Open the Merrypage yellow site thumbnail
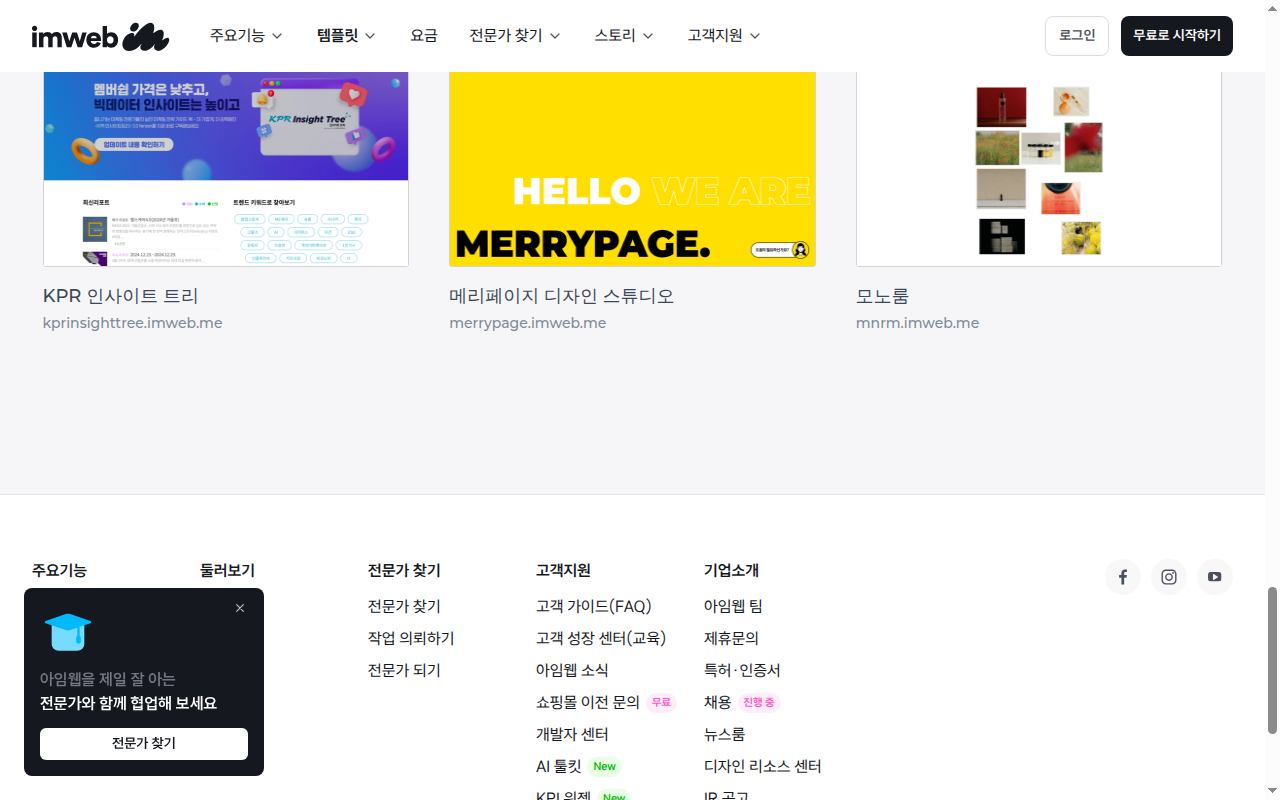This screenshot has width=1280, height=800. pyautogui.click(x=632, y=169)
